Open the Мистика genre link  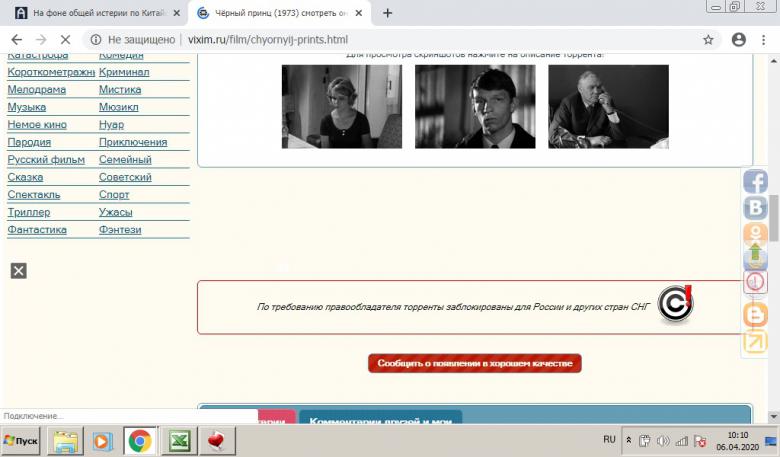tap(120, 90)
